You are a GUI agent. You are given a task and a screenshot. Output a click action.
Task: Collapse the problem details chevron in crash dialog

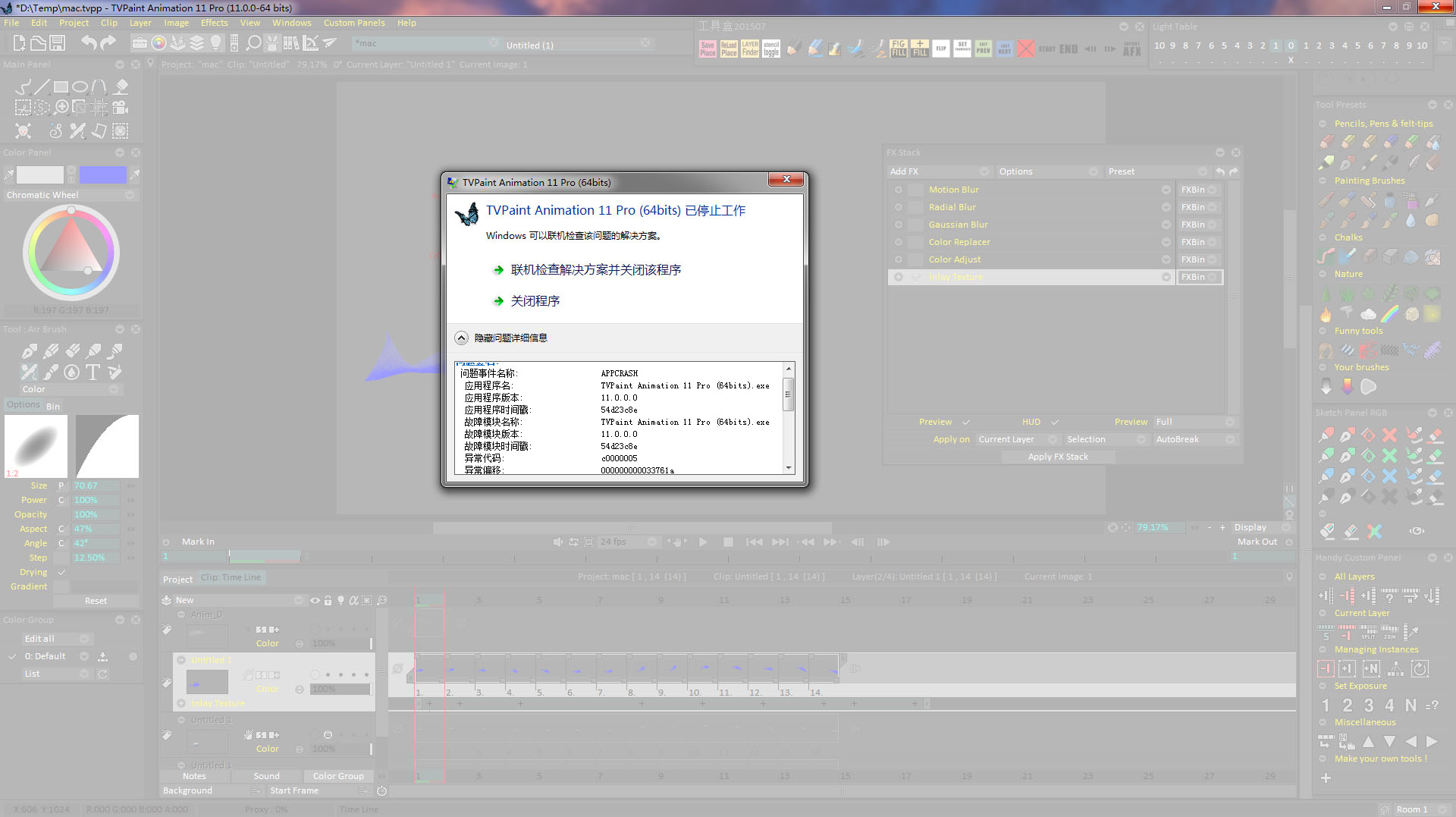[461, 338]
